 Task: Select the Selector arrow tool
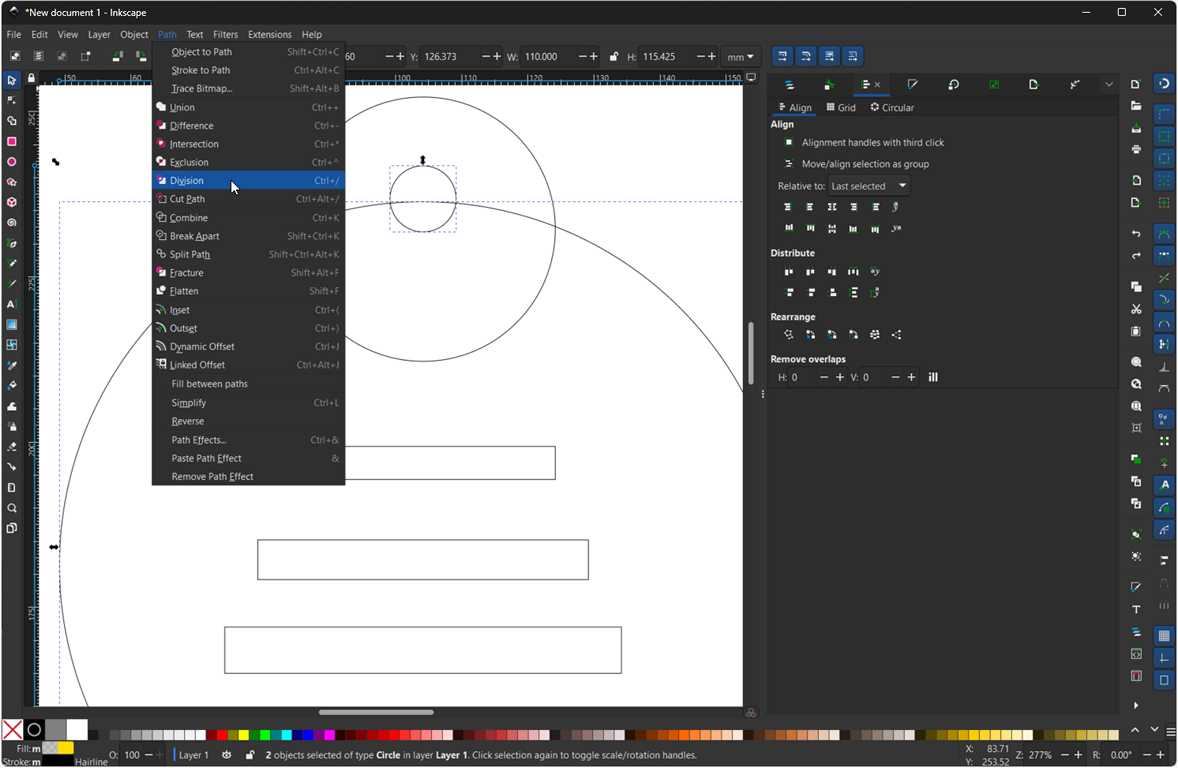coord(11,80)
